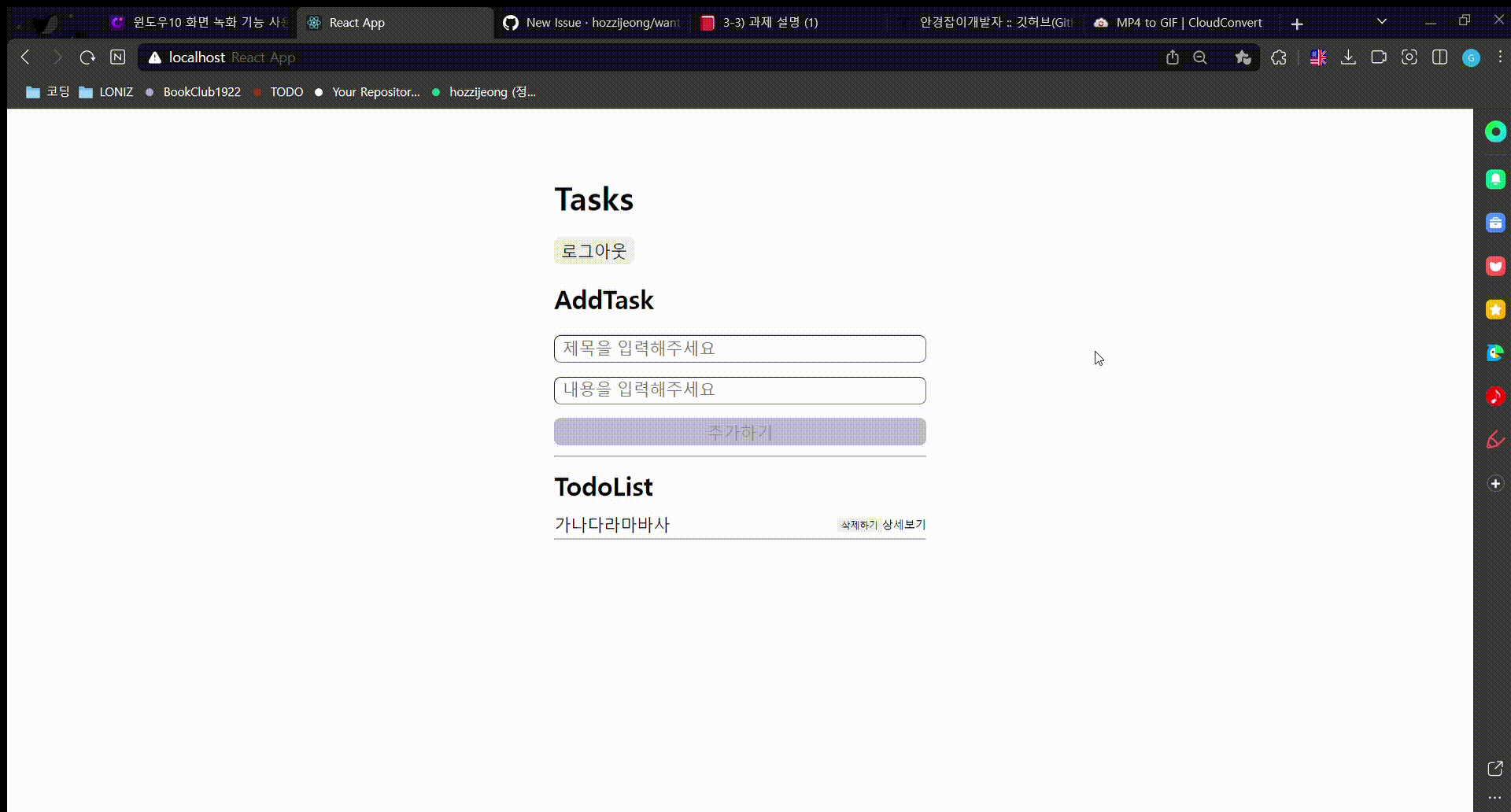
Task: Open the 코딩 bookmarks folder
Action: tap(48, 92)
